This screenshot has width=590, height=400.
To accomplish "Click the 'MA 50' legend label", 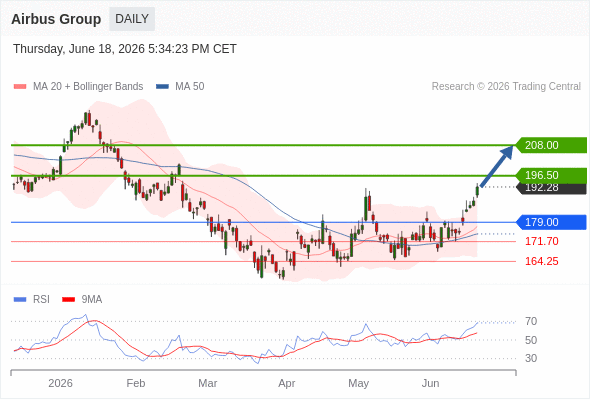I will [x=190, y=87].
